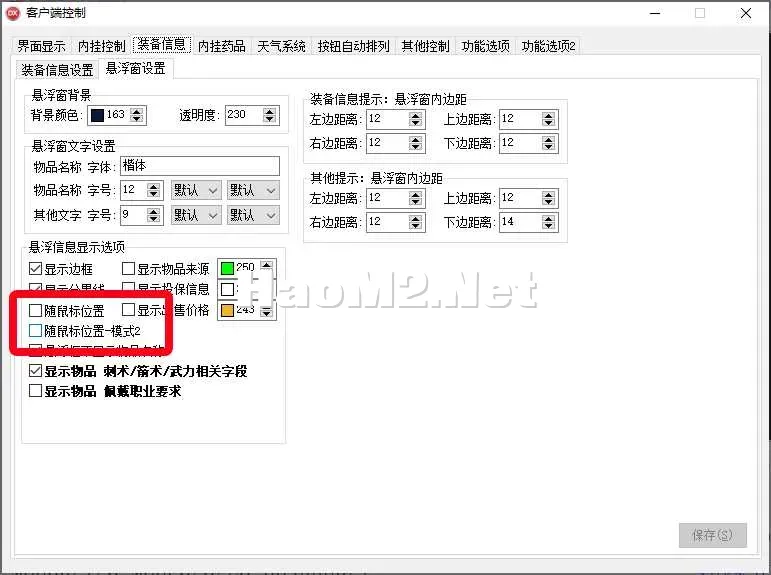This screenshot has width=771, height=575.
Task: Minimize the 客户端控制 window
Action: tap(655, 13)
